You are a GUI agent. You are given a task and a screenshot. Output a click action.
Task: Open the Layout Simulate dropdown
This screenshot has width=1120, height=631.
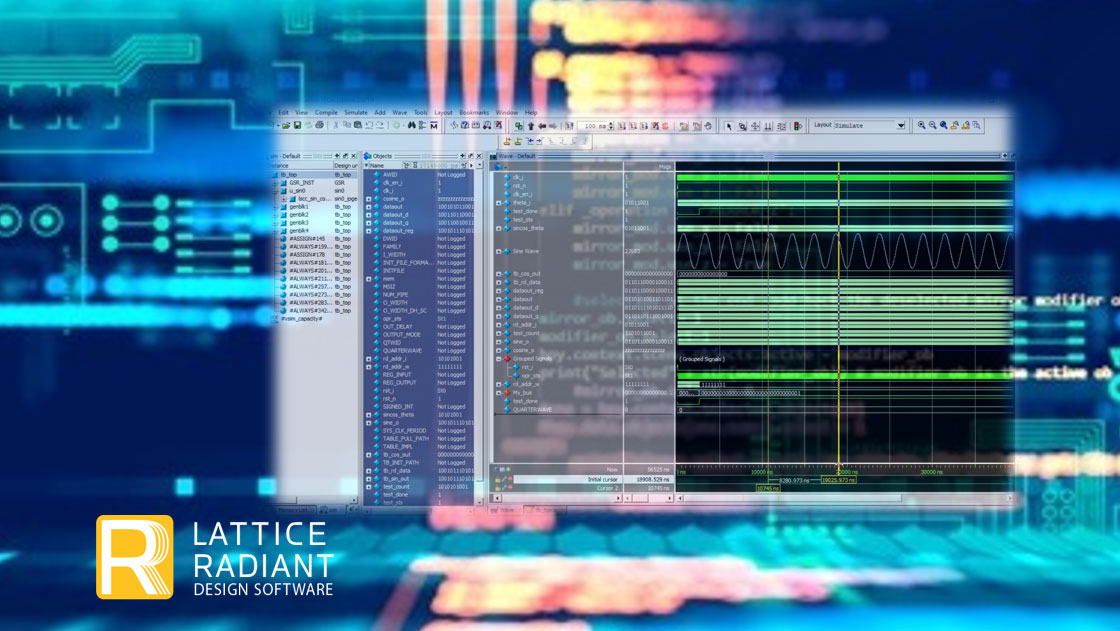(x=900, y=126)
